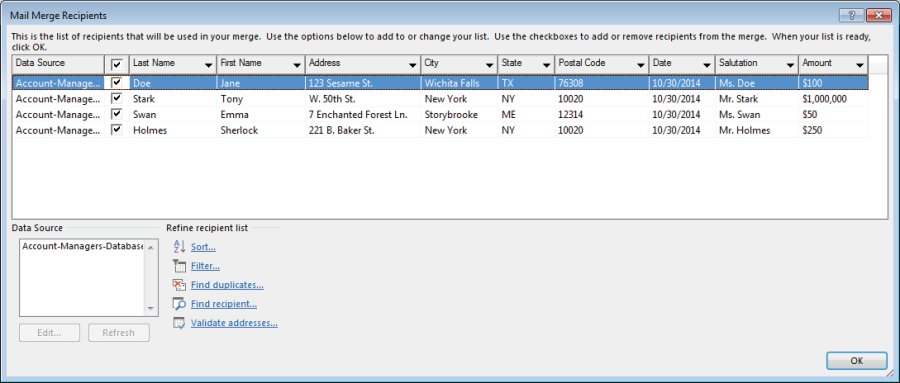This screenshot has width=900, height=383.
Task: Uncheck the Swan recipient checkbox
Action: pos(117,114)
